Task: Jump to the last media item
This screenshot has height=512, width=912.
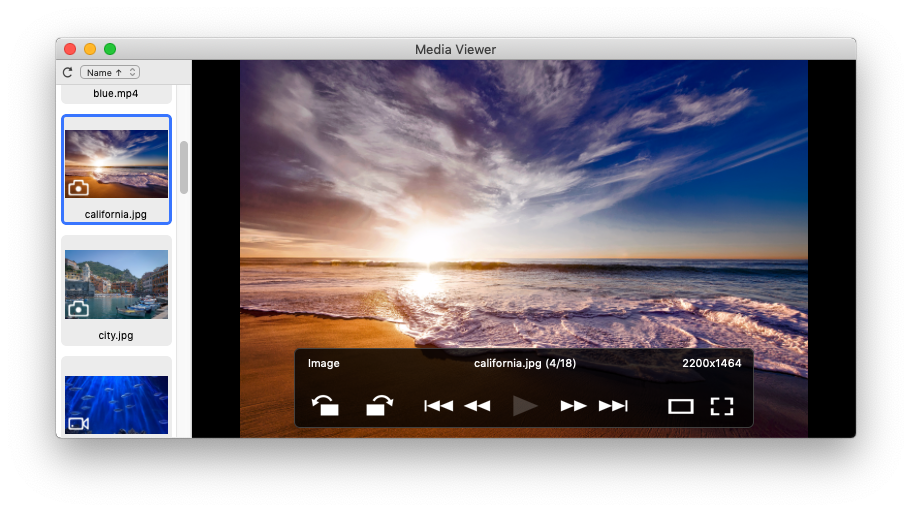Action: click(613, 406)
